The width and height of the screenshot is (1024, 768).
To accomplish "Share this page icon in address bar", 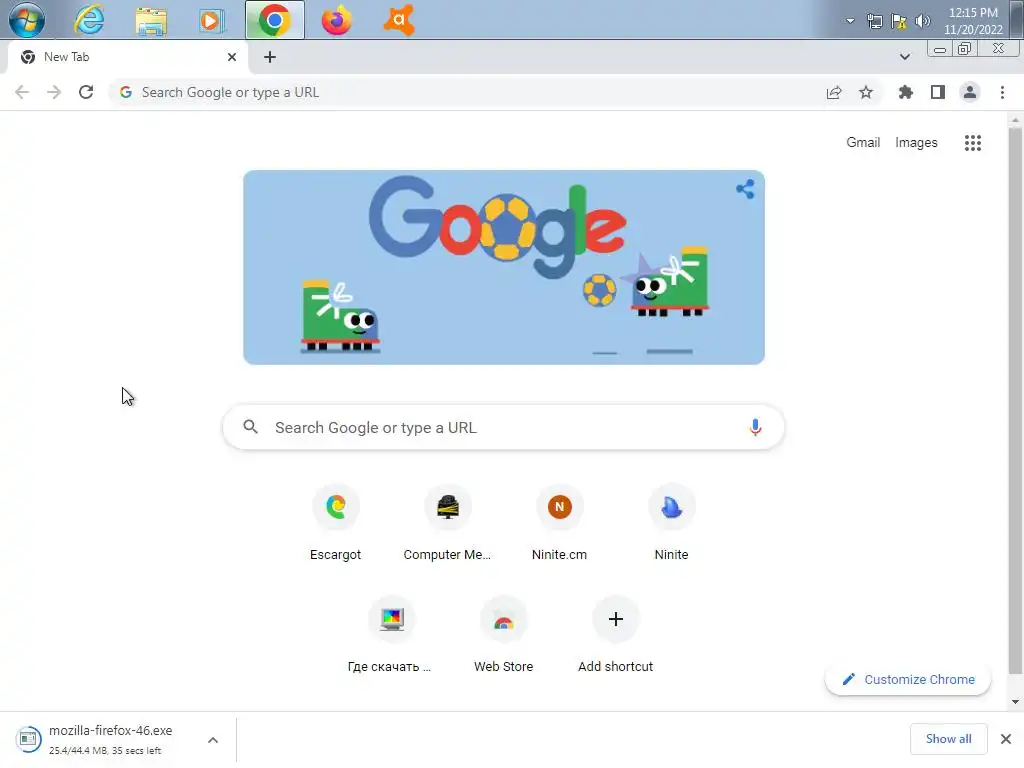I will coord(834,93).
